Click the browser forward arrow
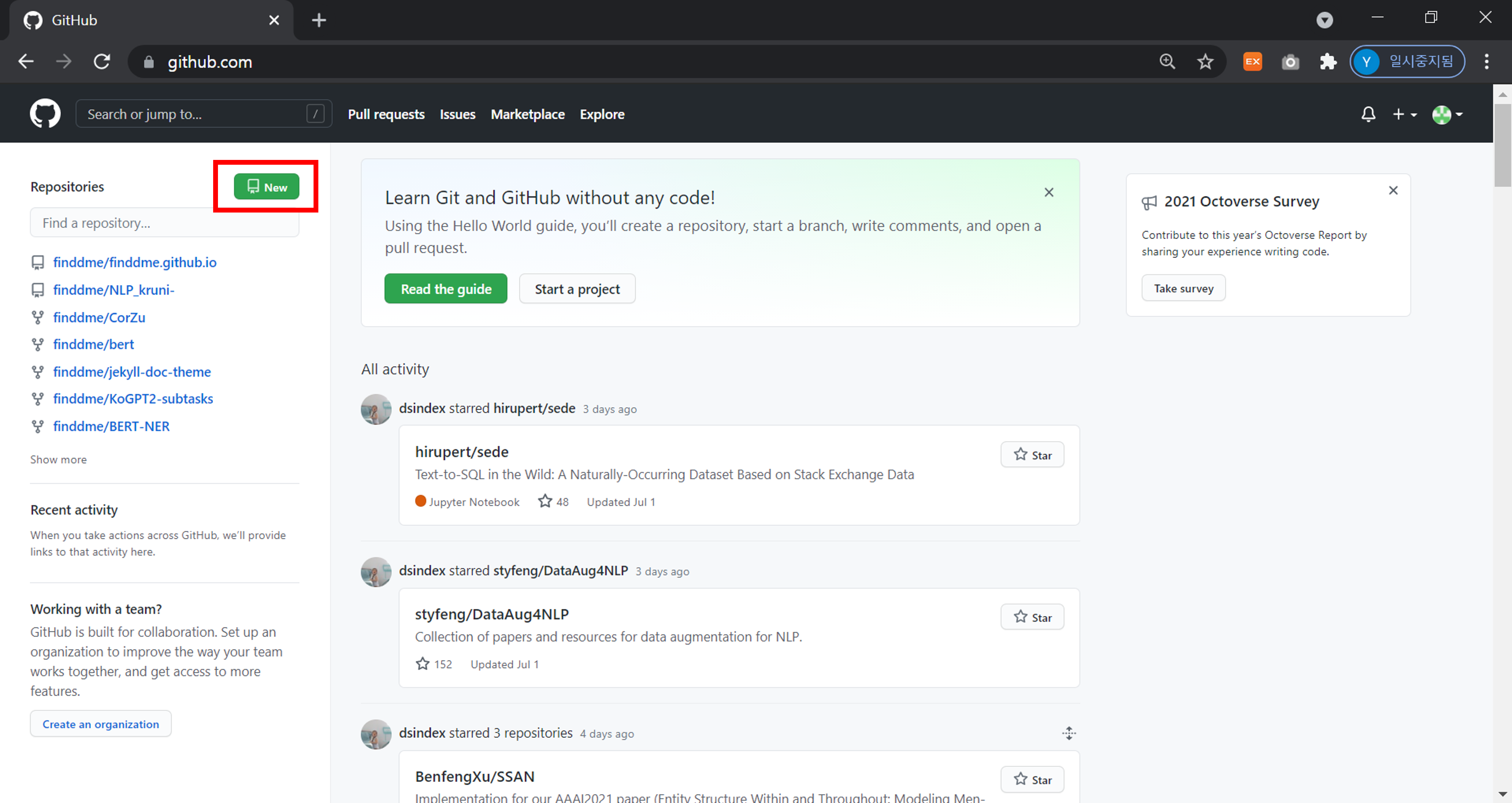This screenshot has height=803, width=1512. 63,62
